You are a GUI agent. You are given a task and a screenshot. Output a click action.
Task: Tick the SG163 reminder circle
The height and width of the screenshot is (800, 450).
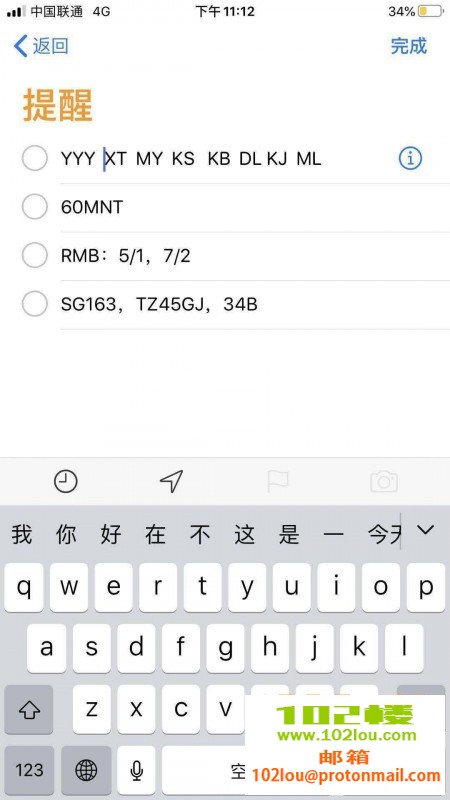[35, 305]
